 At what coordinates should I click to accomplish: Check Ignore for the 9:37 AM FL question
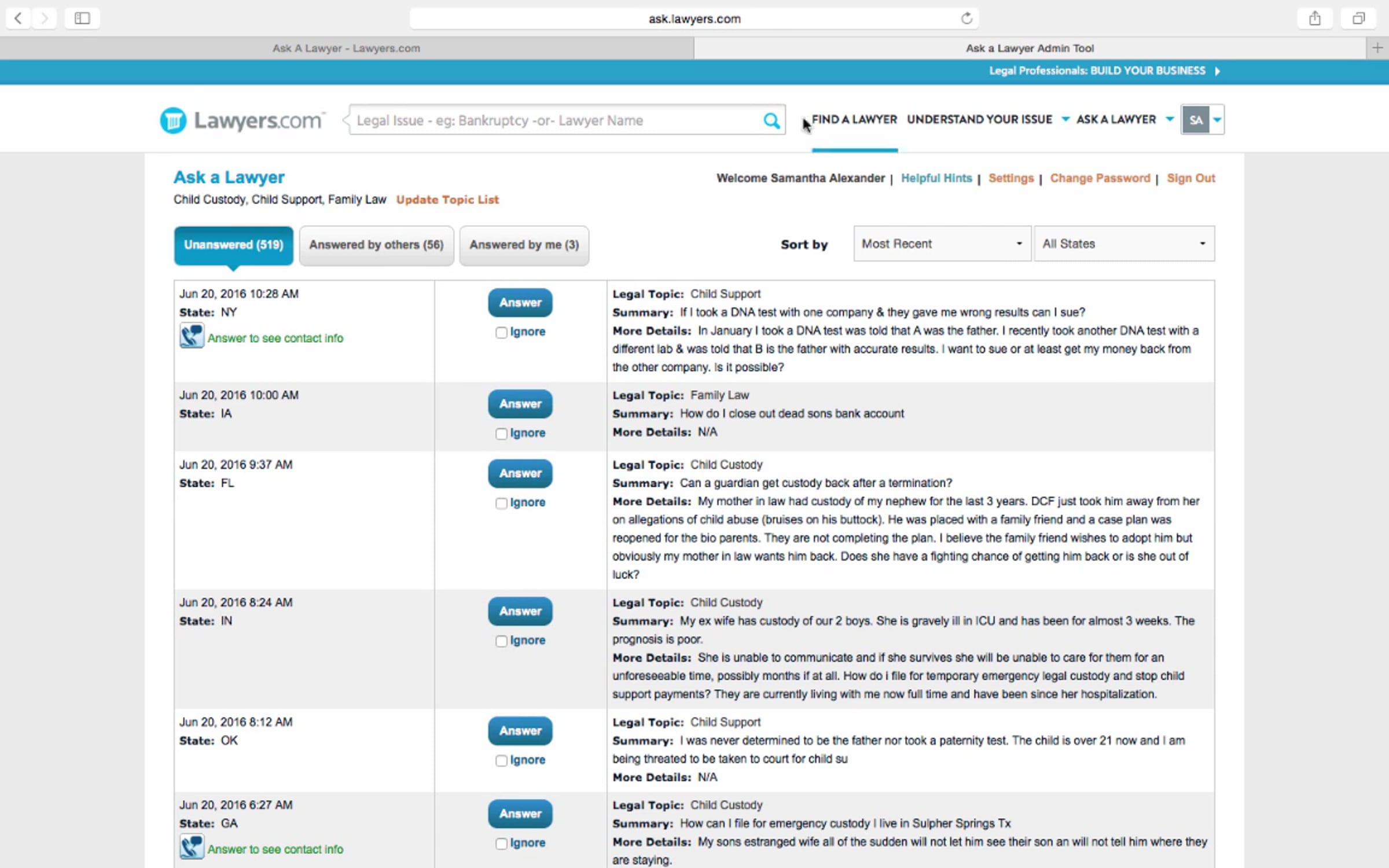pos(501,503)
